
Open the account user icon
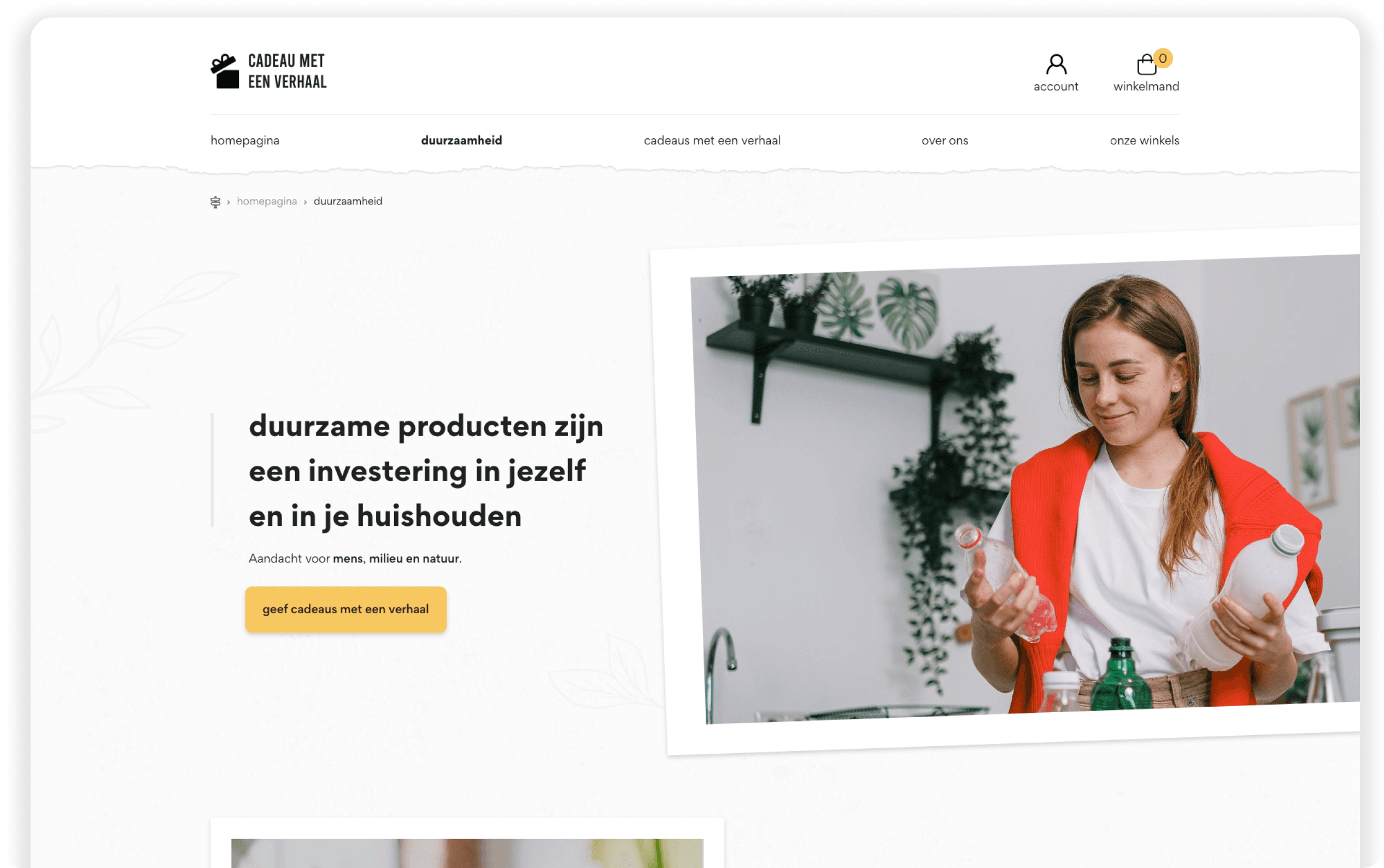1055,64
